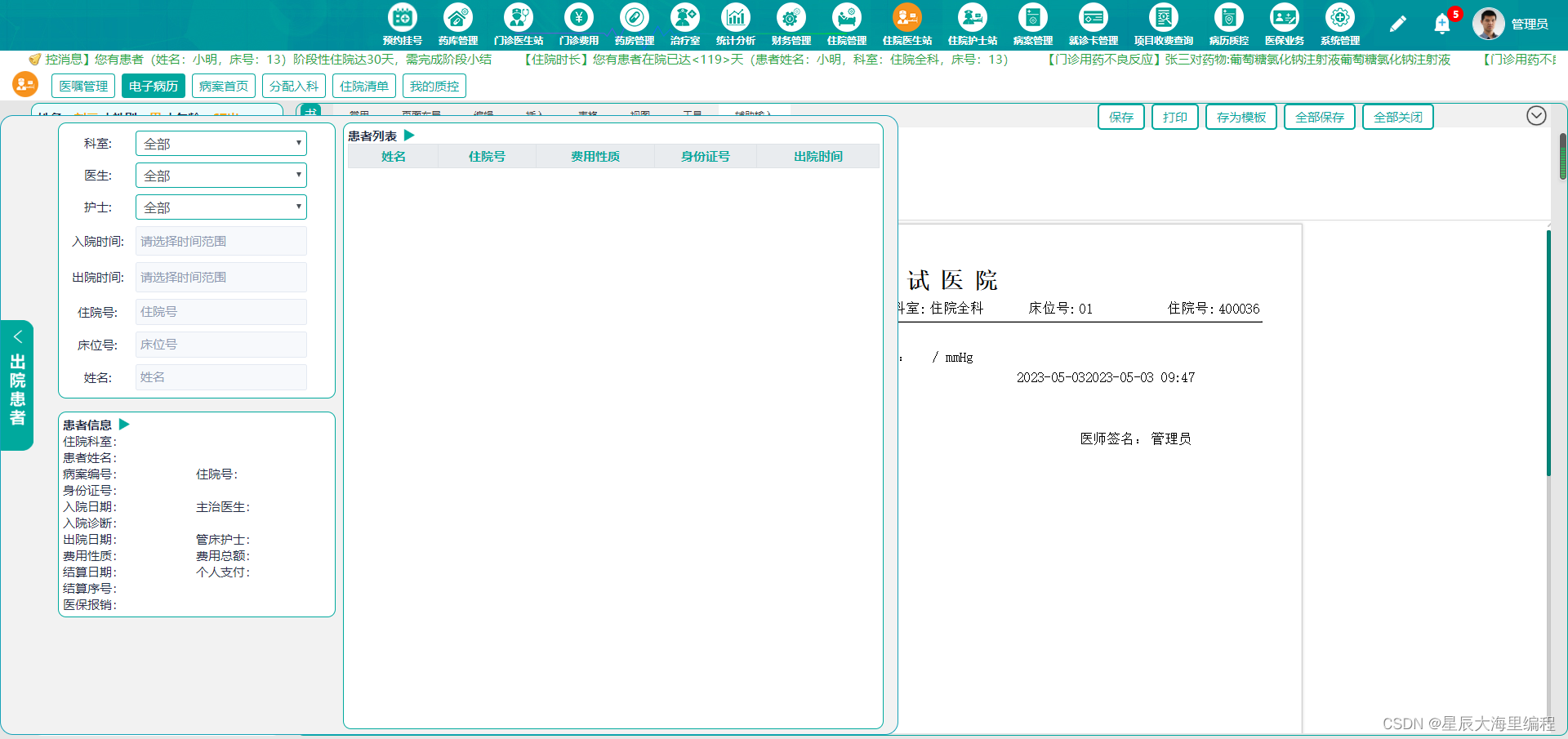Click the 身份证号 column header
Viewport: 1568px width, 739px height.
706,156
